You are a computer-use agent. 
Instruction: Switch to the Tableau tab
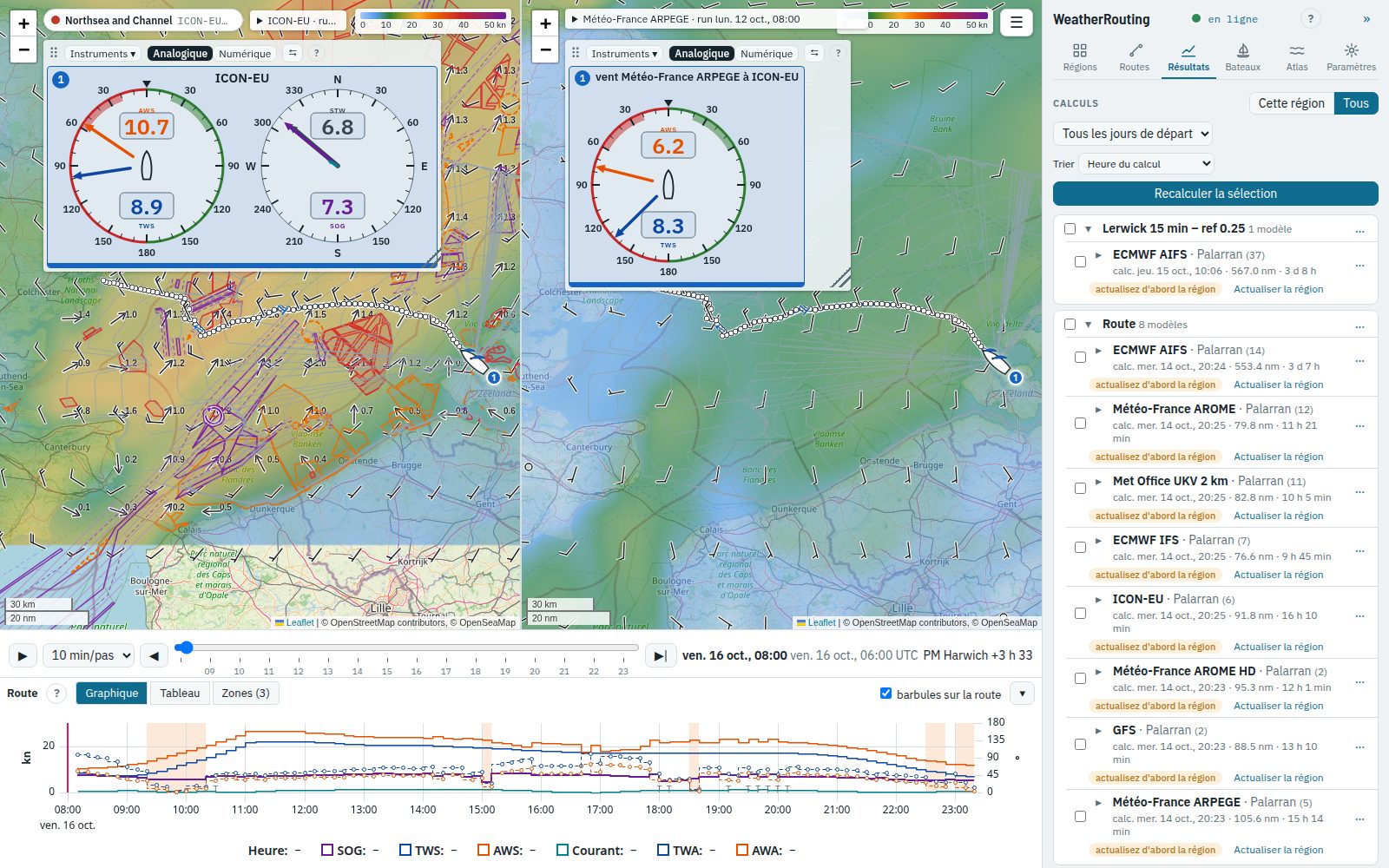[180, 693]
